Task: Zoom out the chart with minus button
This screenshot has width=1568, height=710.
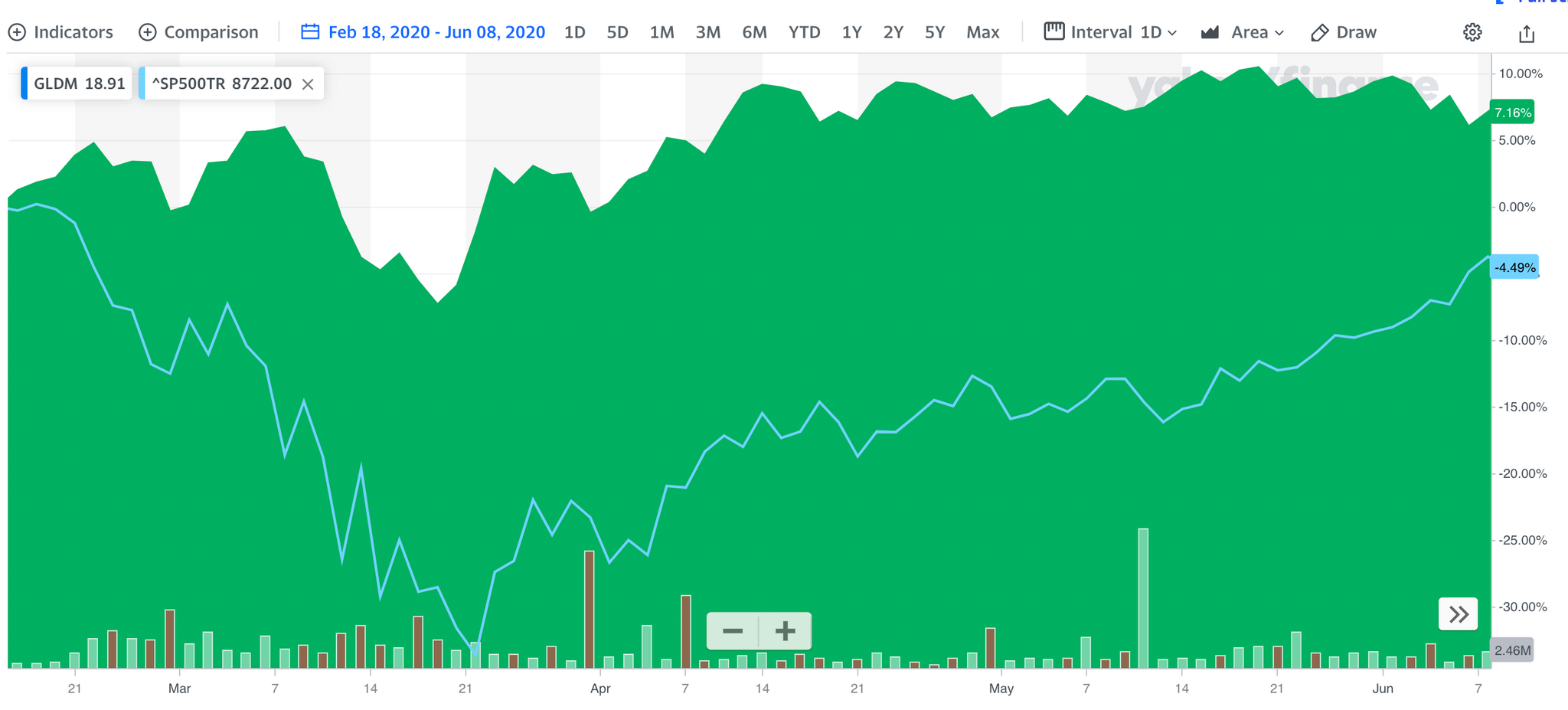Action: [733, 631]
